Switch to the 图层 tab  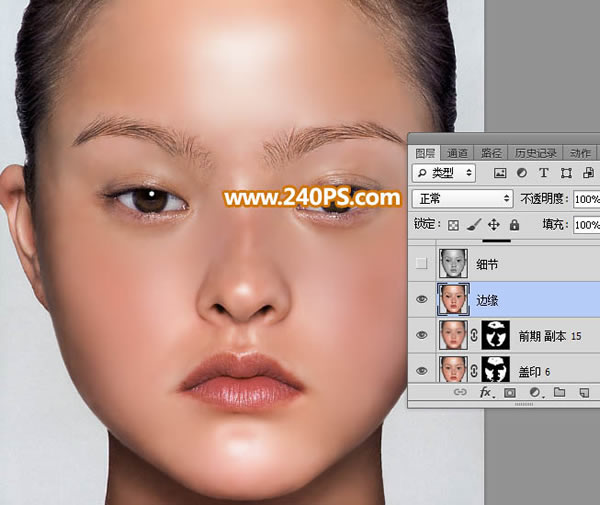click(425, 153)
